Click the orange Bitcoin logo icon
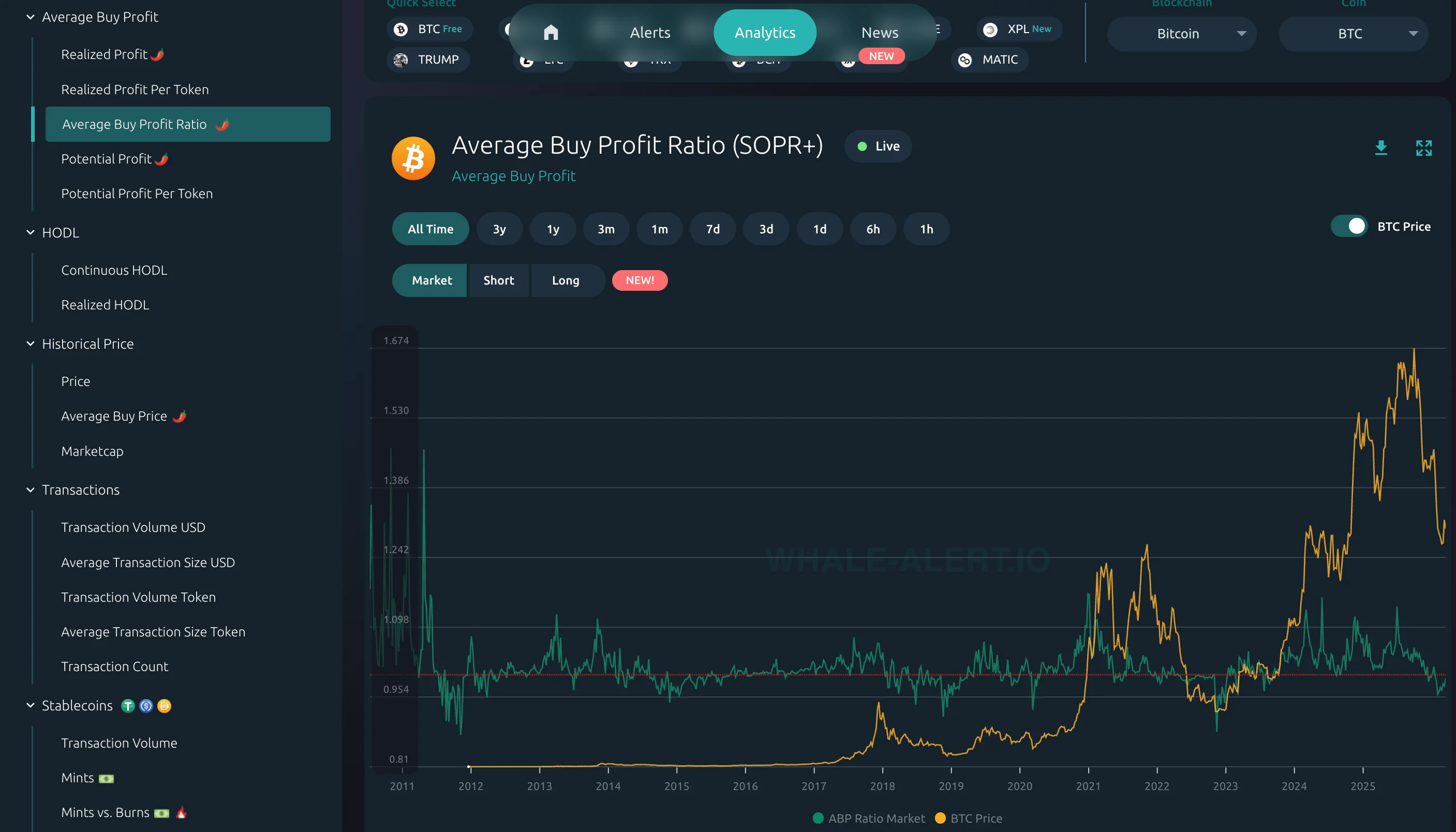Screen dimensions: 1456x832 point(413,158)
